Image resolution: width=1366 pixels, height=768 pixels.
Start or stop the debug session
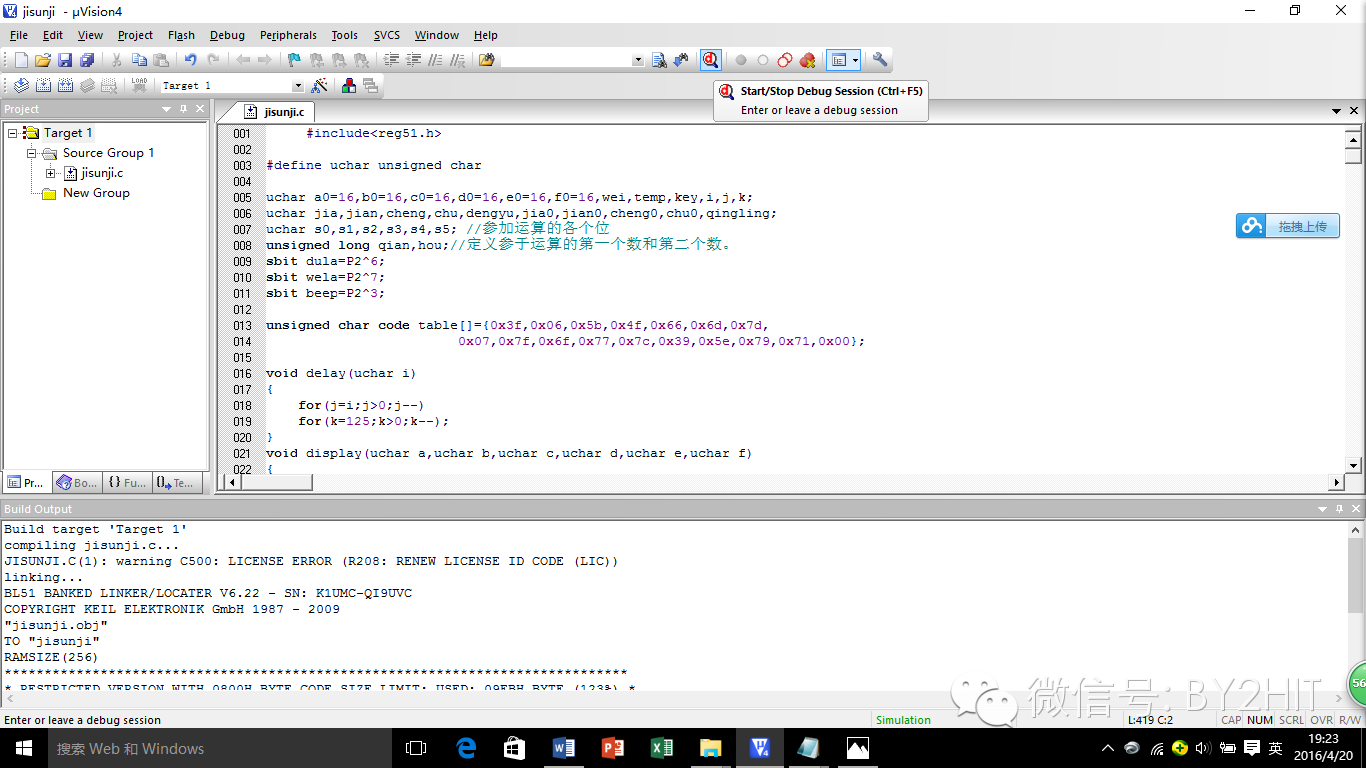coord(710,60)
